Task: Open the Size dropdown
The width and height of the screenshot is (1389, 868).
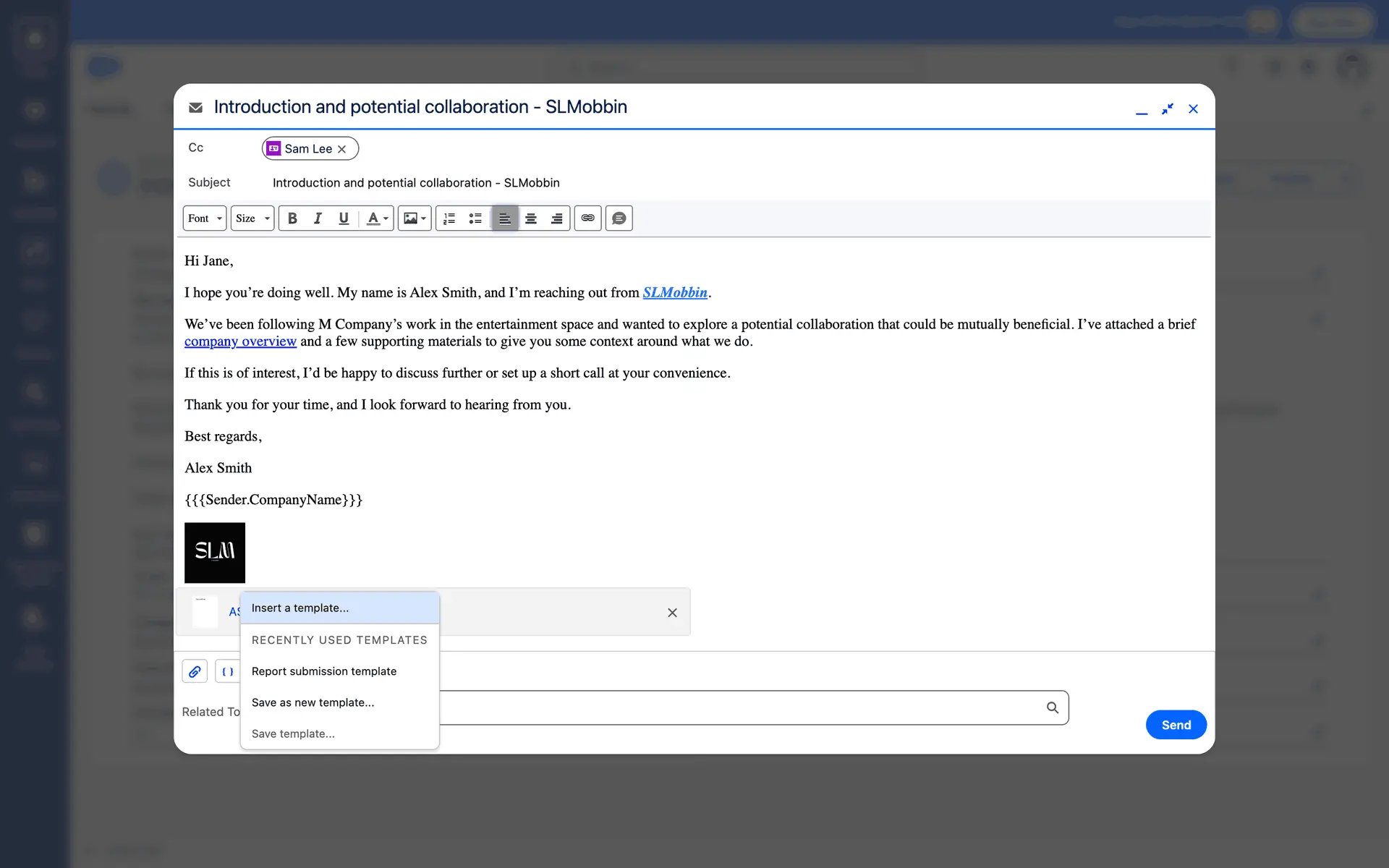Action: pyautogui.click(x=252, y=218)
